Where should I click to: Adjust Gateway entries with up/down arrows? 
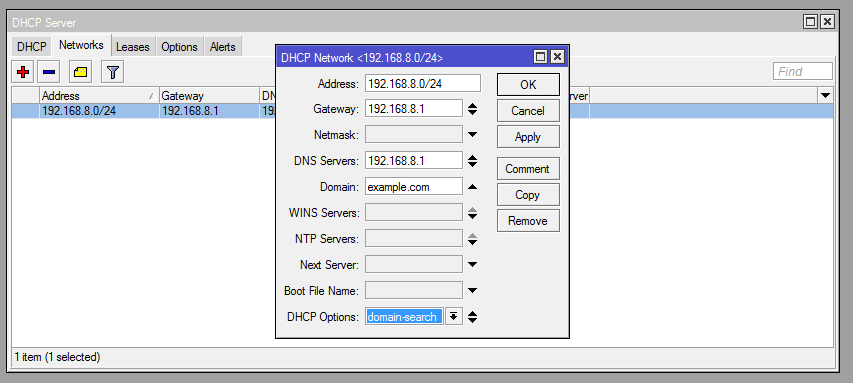tap(472, 109)
